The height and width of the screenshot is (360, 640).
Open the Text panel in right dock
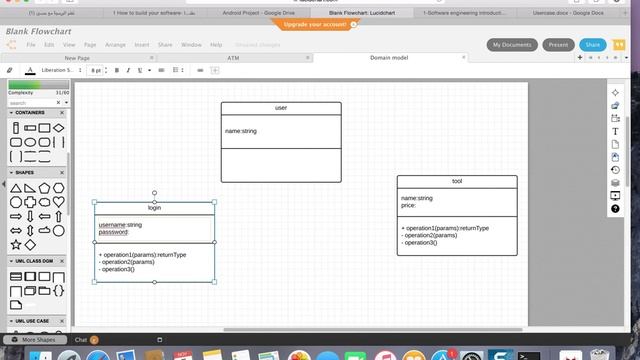615,131
